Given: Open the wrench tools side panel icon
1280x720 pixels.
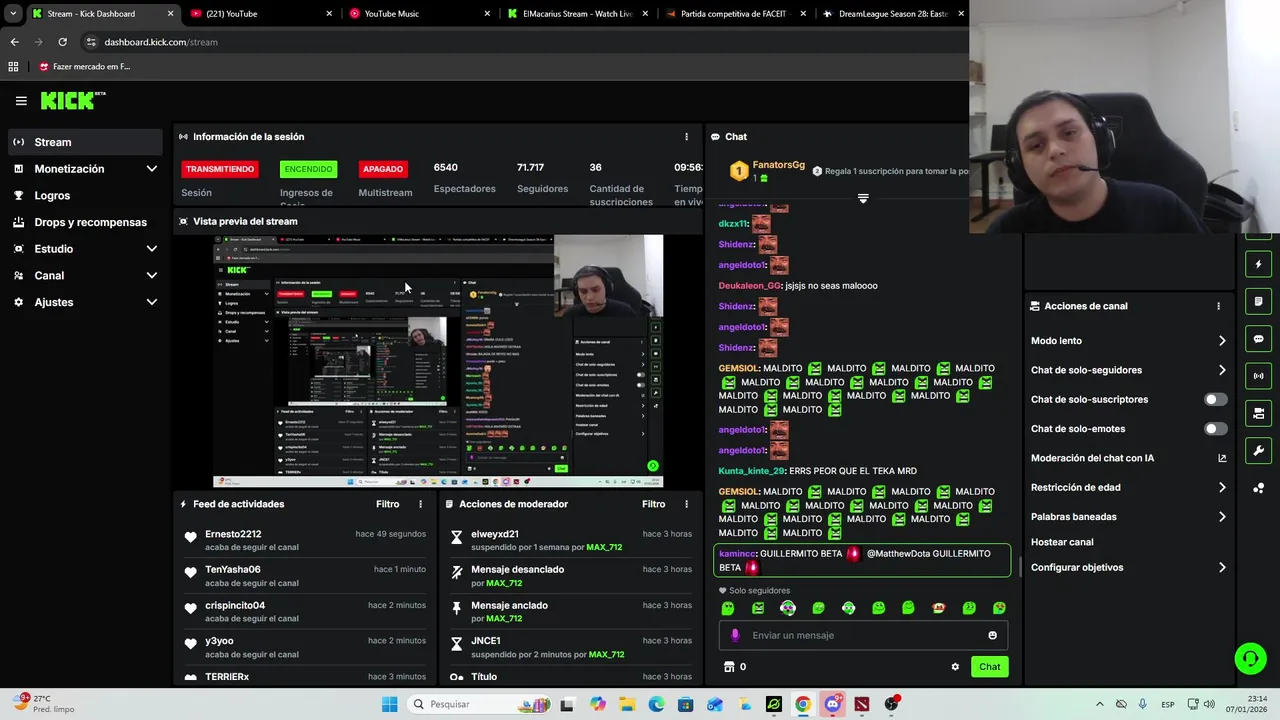Looking at the screenshot, I should pyautogui.click(x=1258, y=450).
